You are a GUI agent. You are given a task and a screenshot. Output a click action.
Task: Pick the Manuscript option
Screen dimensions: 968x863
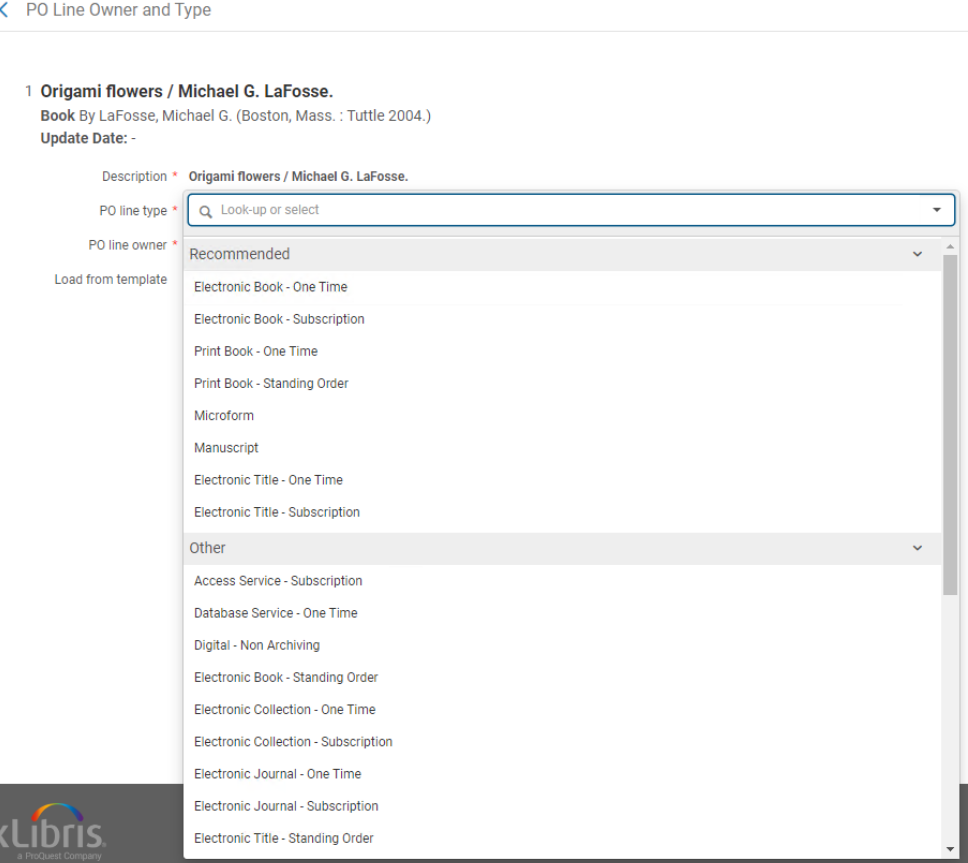[x=562, y=448]
